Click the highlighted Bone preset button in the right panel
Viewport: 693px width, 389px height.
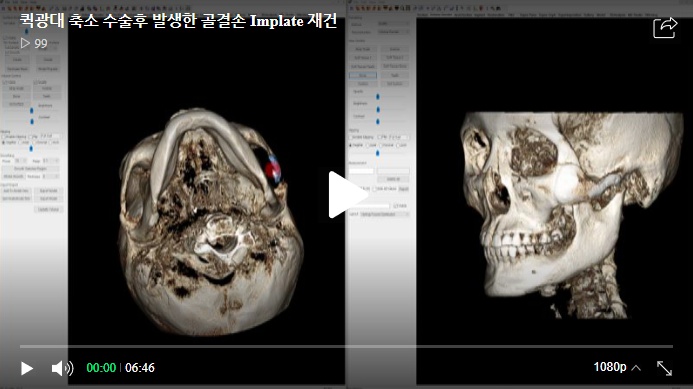point(363,75)
